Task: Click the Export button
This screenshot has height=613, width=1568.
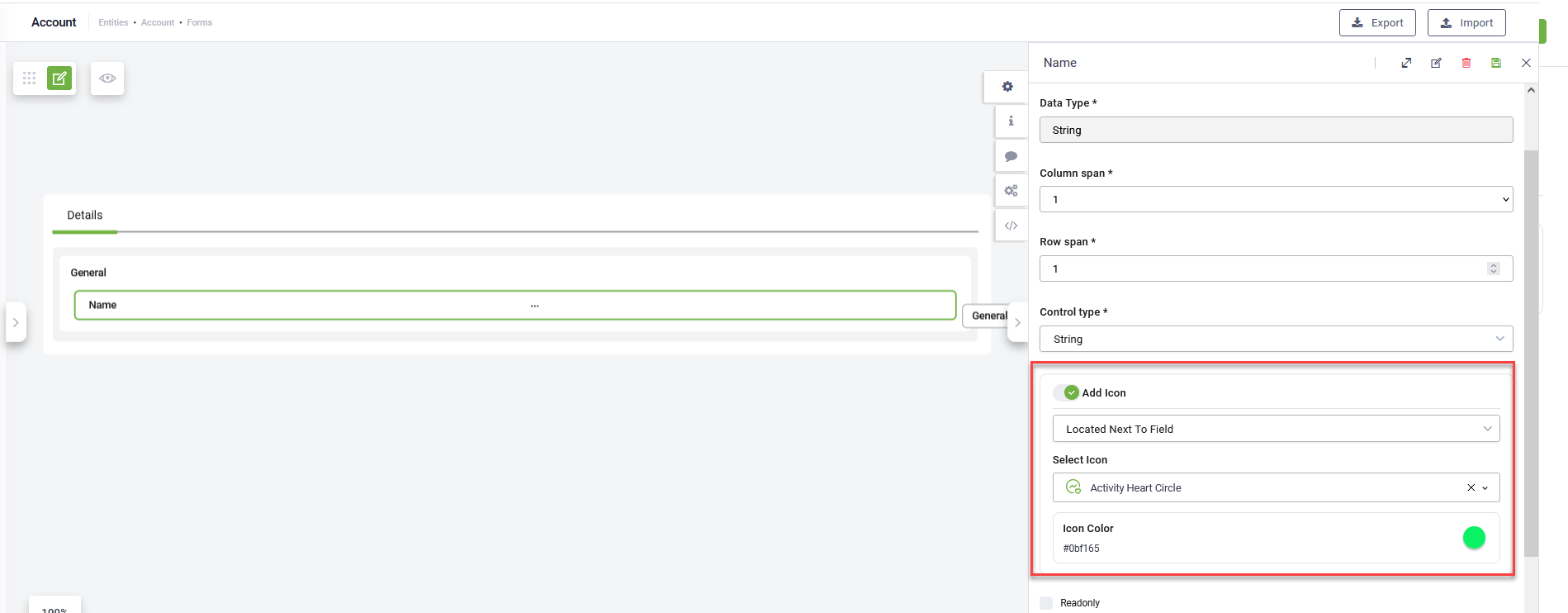Action: tap(1377, 23)
